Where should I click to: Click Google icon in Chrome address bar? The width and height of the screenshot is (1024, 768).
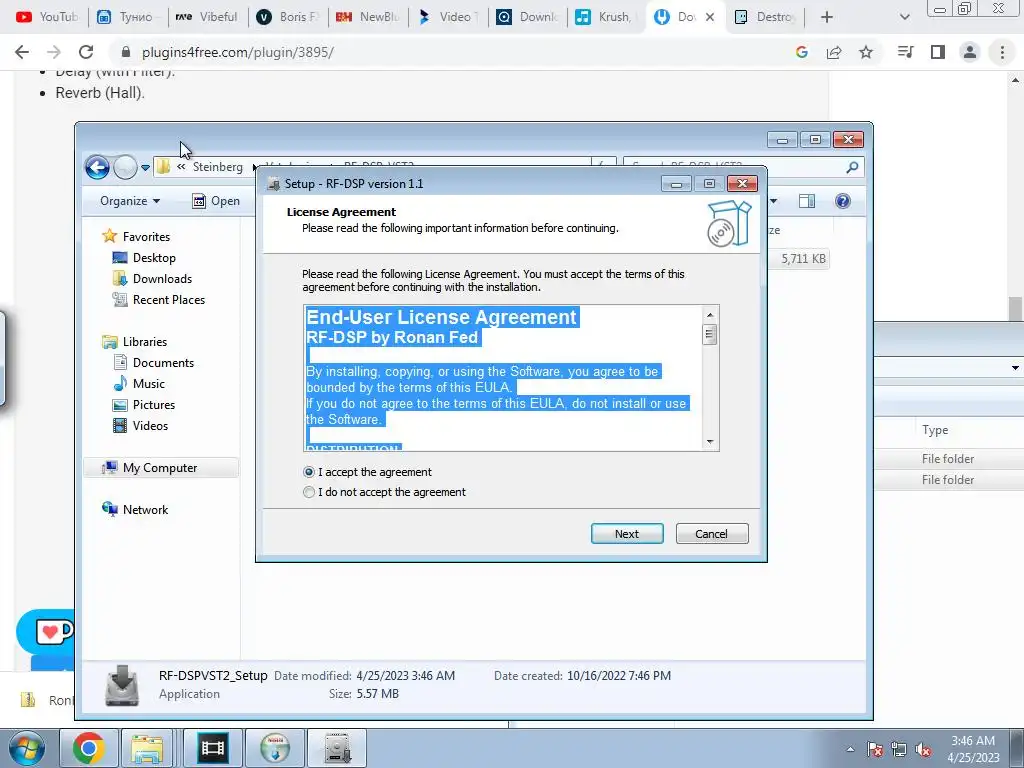pos(802,52)
